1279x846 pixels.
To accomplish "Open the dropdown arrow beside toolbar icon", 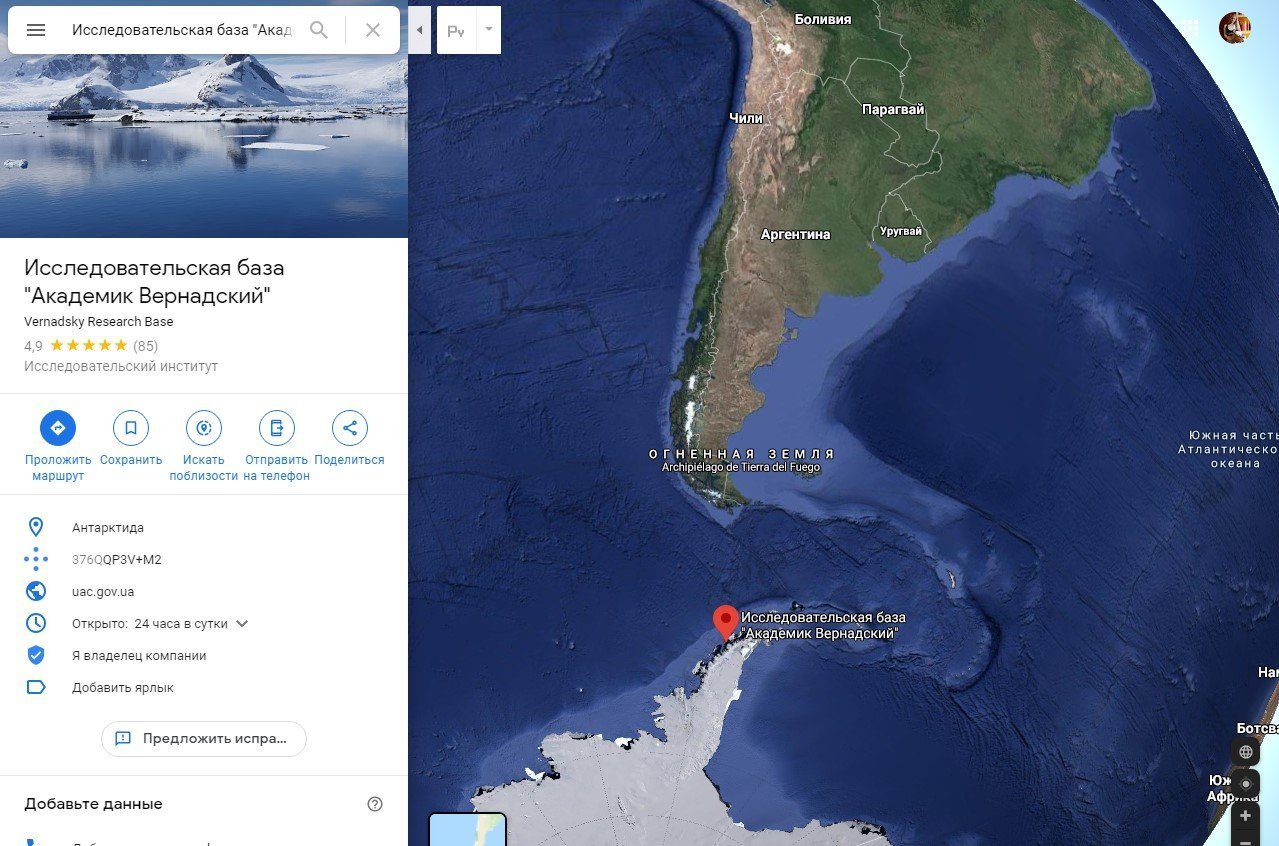I will (489, 30).
